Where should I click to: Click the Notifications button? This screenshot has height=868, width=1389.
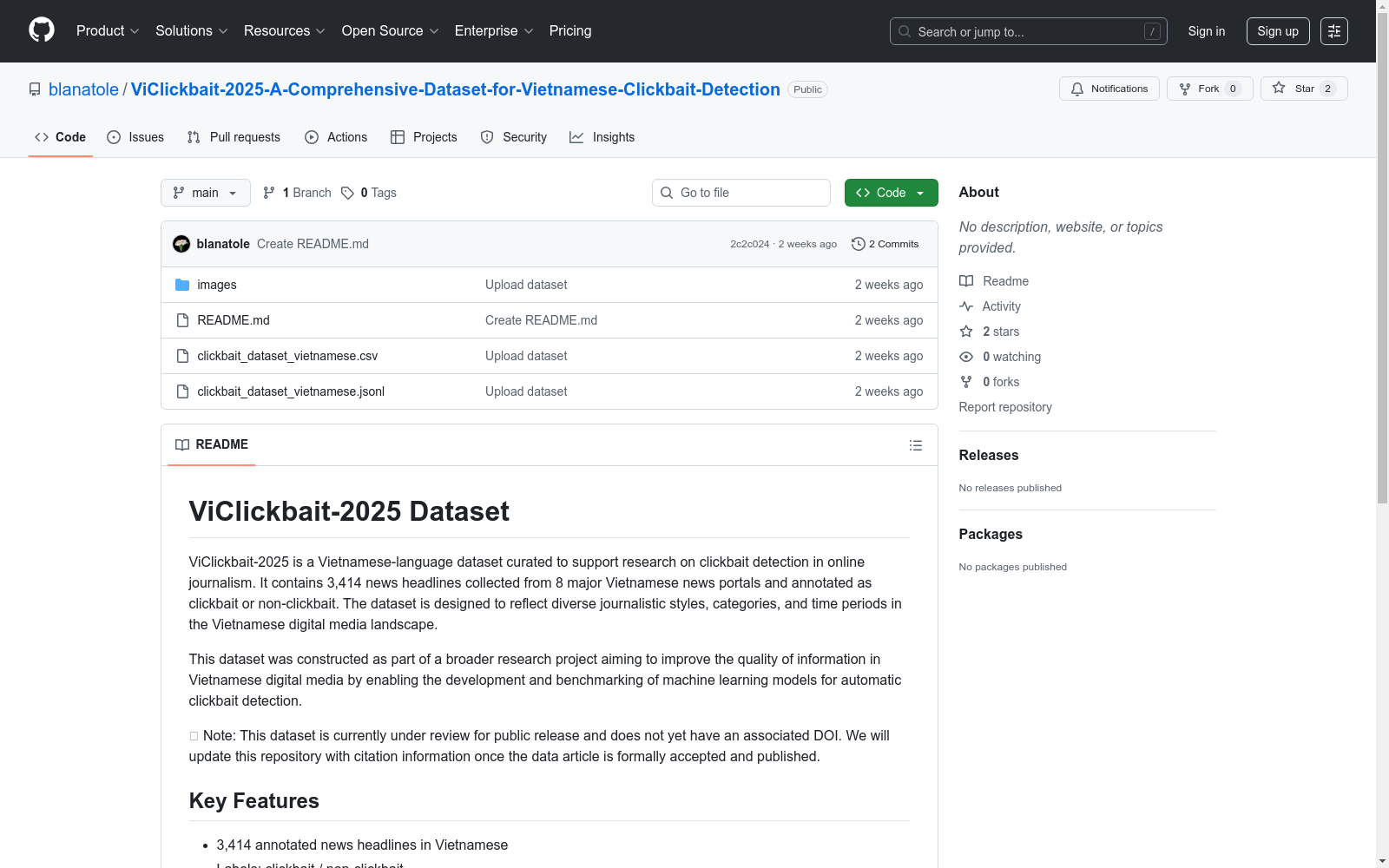click(1109, 89)
